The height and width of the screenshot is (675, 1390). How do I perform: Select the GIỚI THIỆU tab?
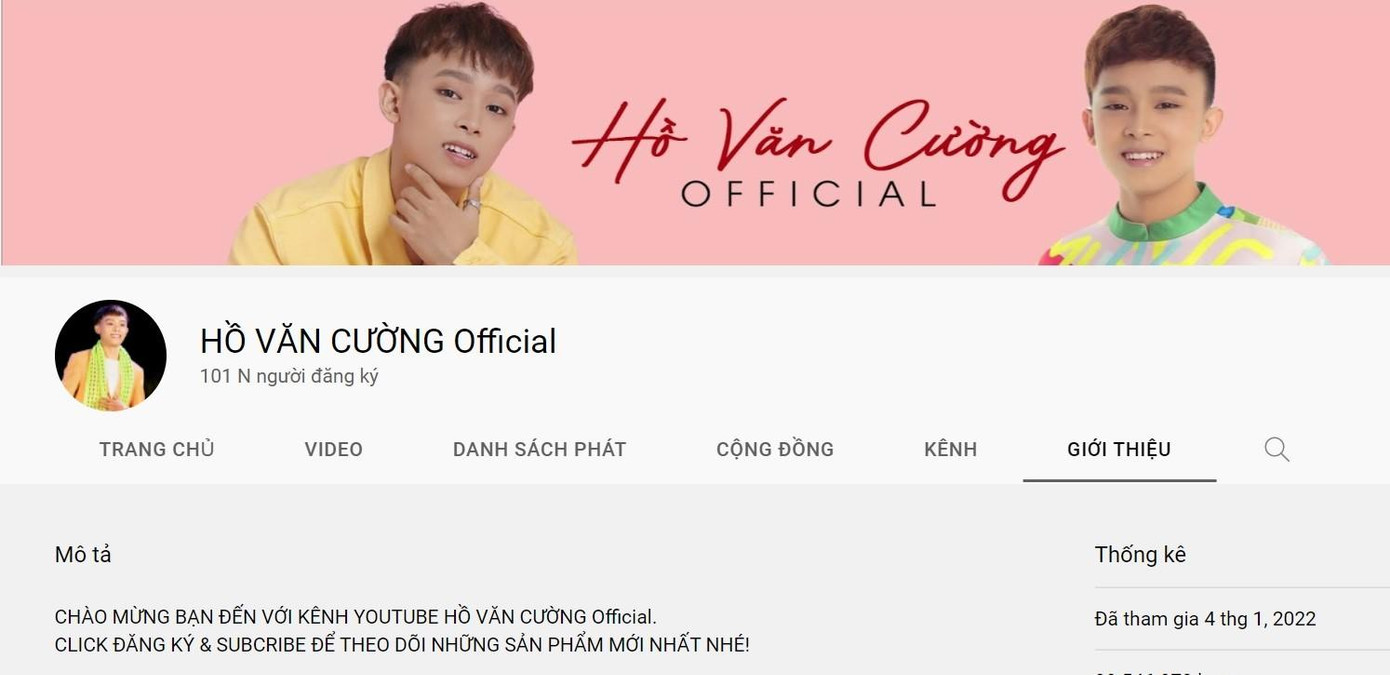1119,449
